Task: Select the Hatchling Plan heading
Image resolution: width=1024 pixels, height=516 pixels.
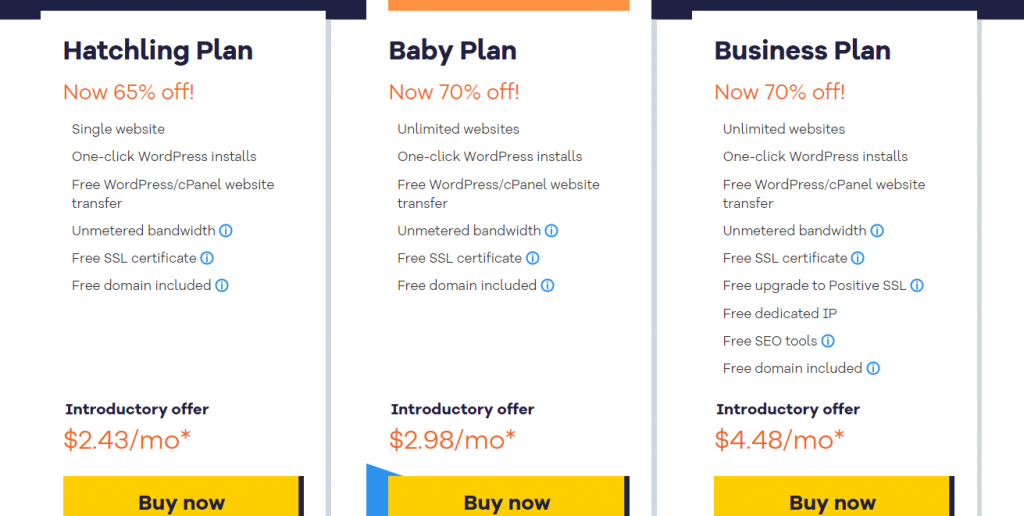Action: tap(158, 51)
